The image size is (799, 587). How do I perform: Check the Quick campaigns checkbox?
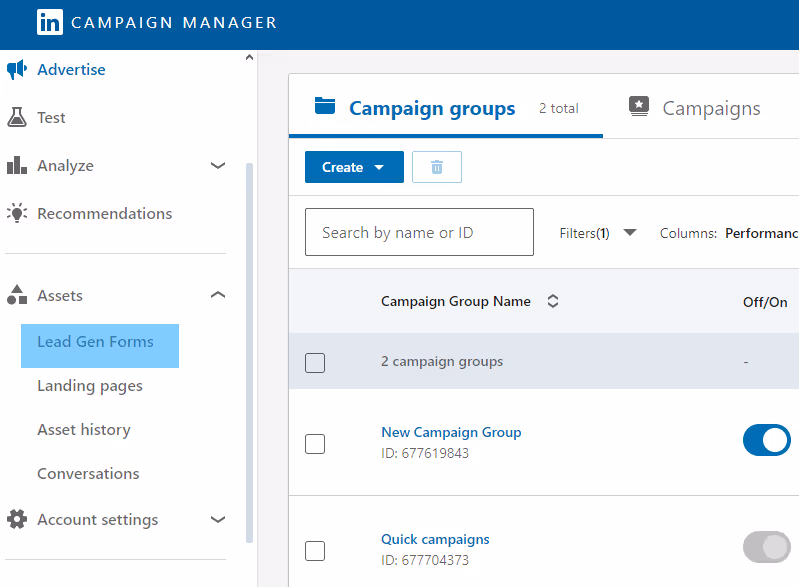tap(315, 551)
